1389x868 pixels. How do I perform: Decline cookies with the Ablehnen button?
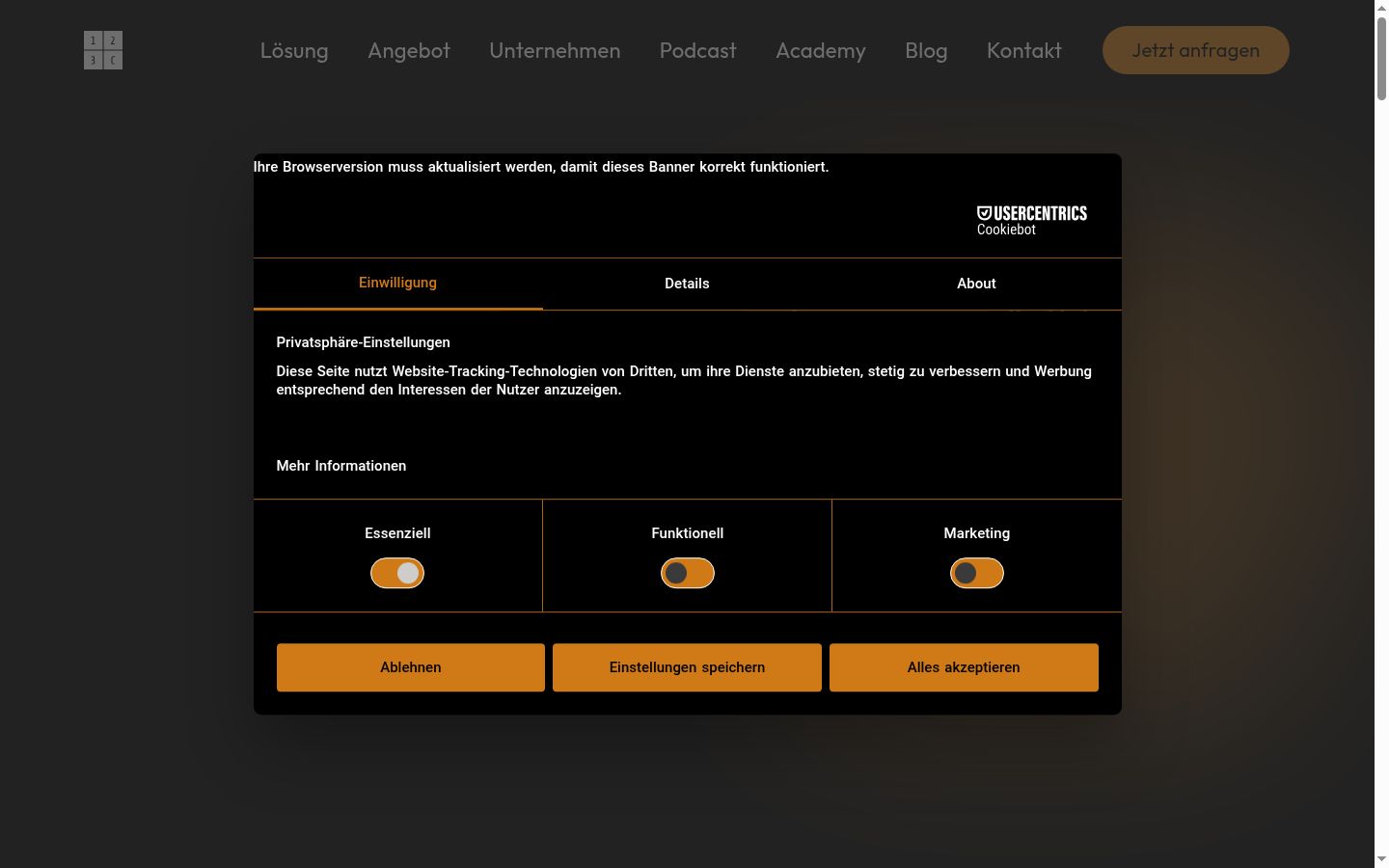[411, 667]
